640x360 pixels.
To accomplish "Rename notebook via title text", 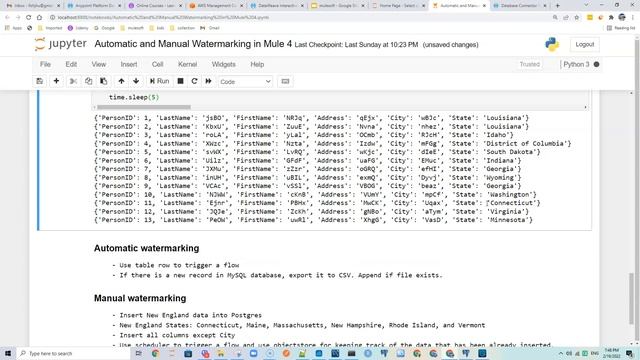I will (193, 44).
